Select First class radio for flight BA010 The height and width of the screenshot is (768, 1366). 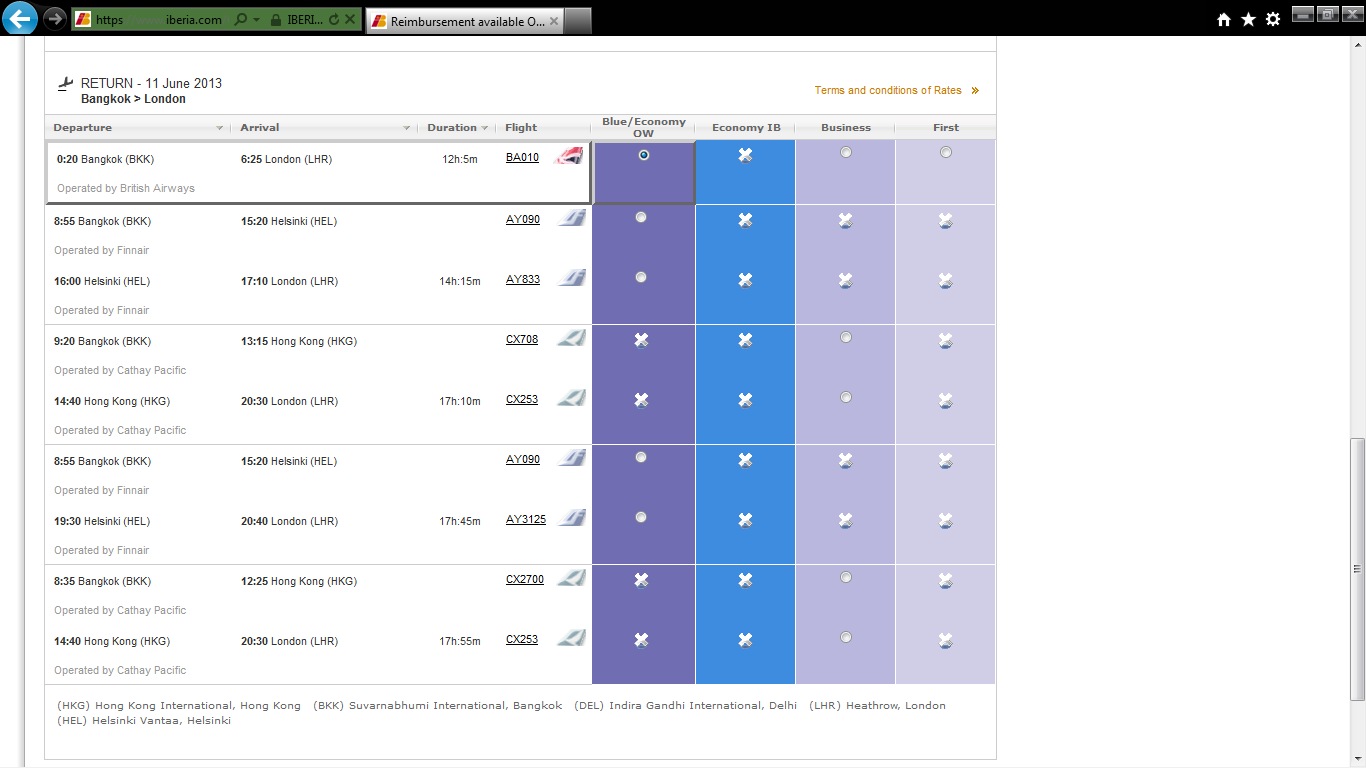click(946, 152)
